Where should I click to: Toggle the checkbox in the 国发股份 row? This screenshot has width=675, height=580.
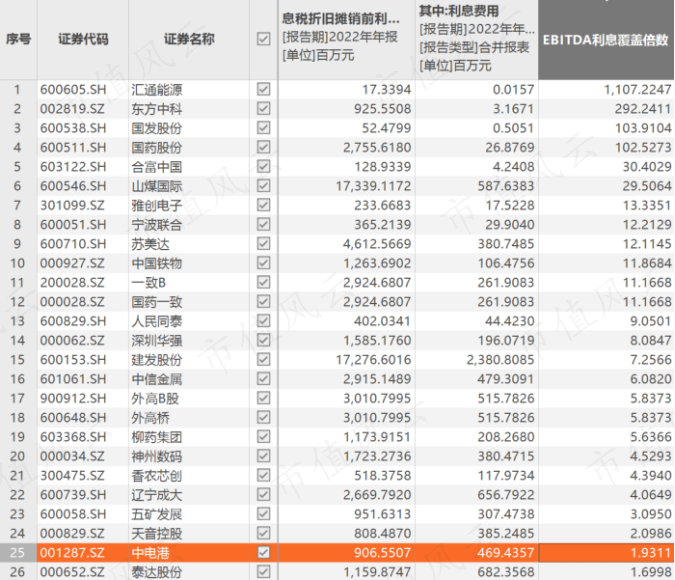263,128
